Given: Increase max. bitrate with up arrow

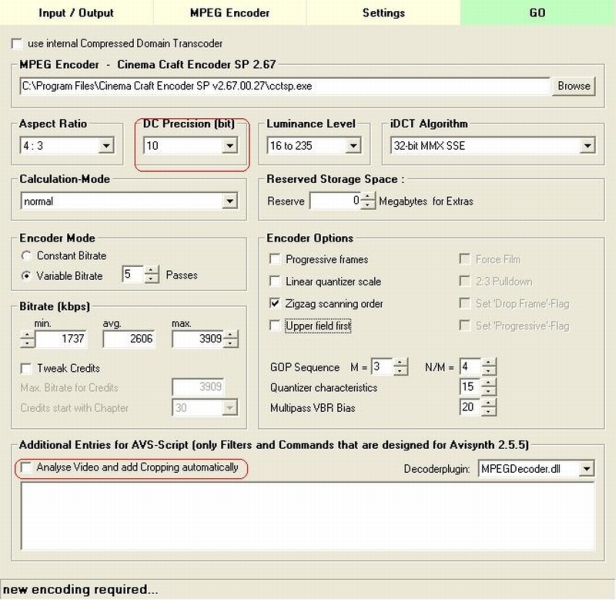Looking at the screenshot, I should tap(231, 335).
